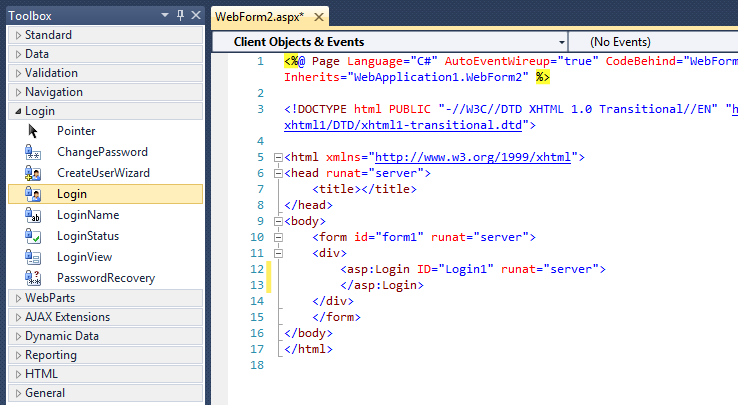Collapse the head tag outline on line 6
The width and height of the screenshot is (738, 405).
tap(278, 174)
